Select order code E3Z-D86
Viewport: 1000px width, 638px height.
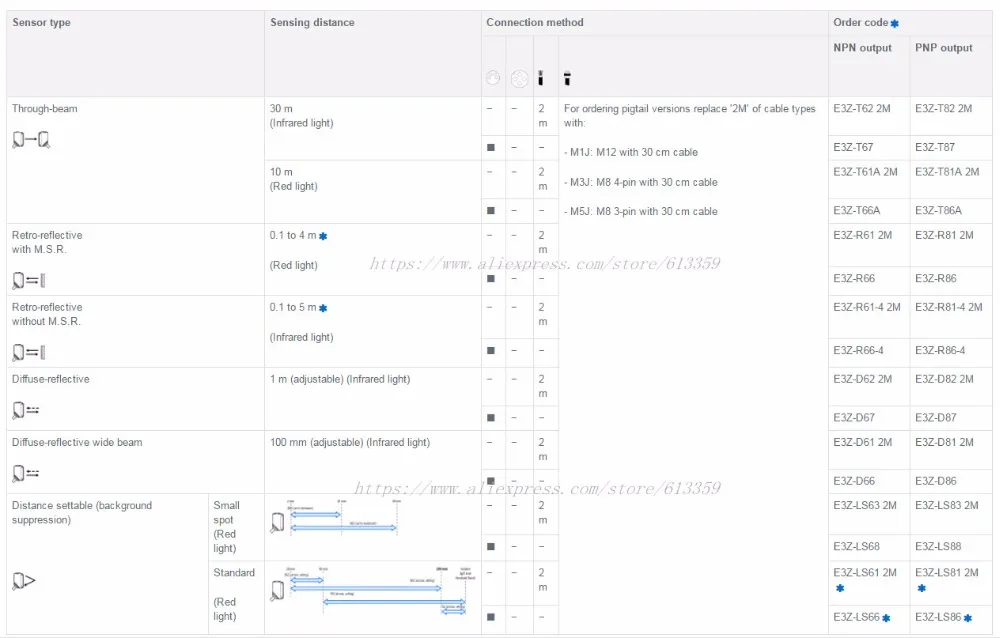click(936, 481)
